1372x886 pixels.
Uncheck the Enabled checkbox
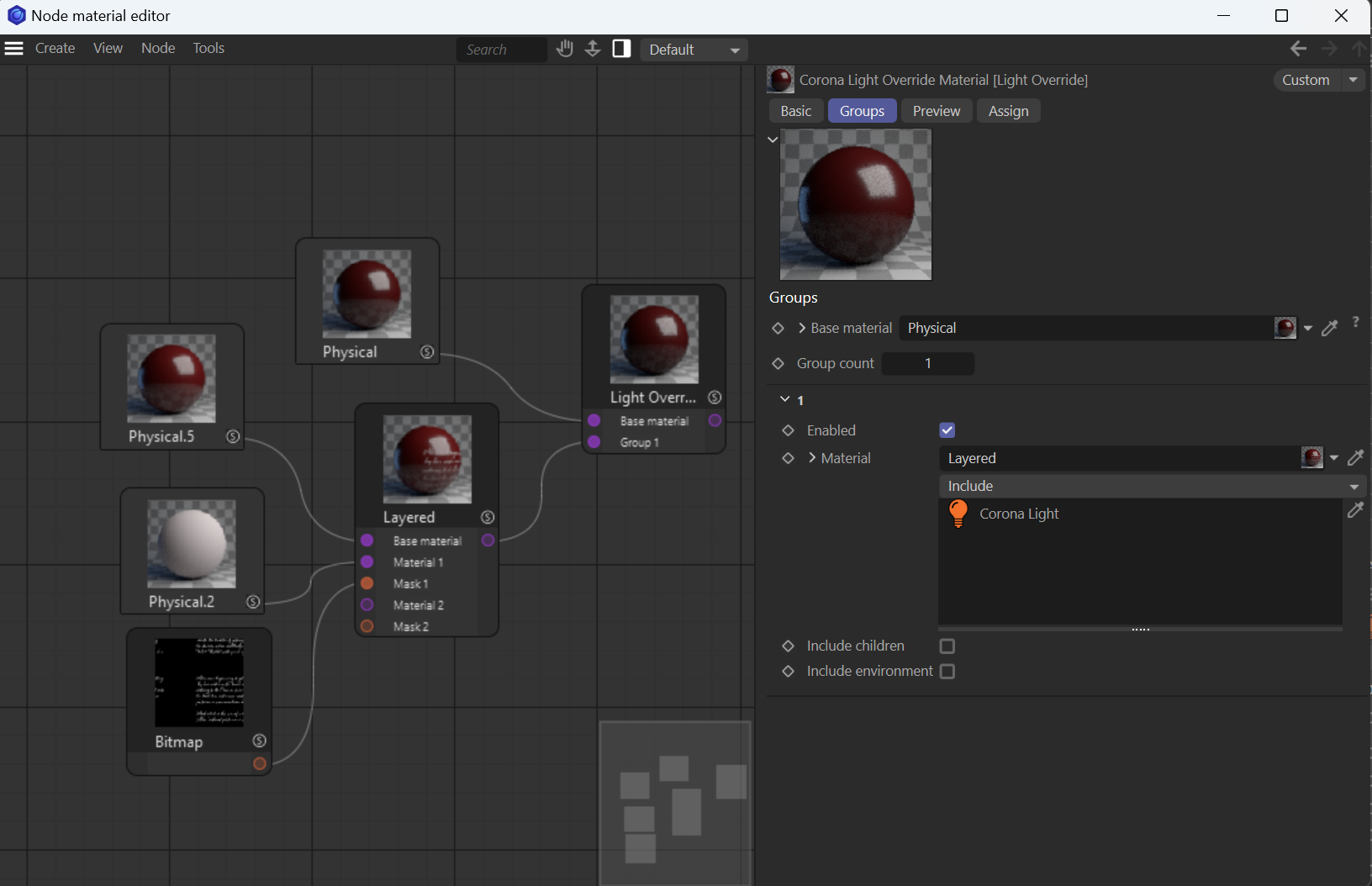947,430
